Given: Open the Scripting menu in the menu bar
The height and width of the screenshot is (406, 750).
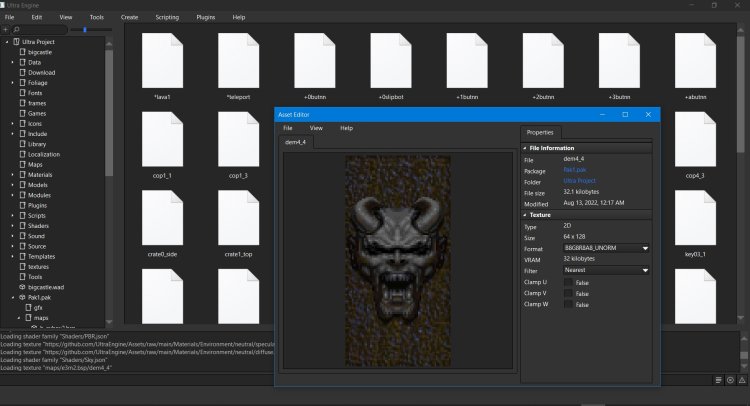Looking at the screenshot, I should 167,17.
